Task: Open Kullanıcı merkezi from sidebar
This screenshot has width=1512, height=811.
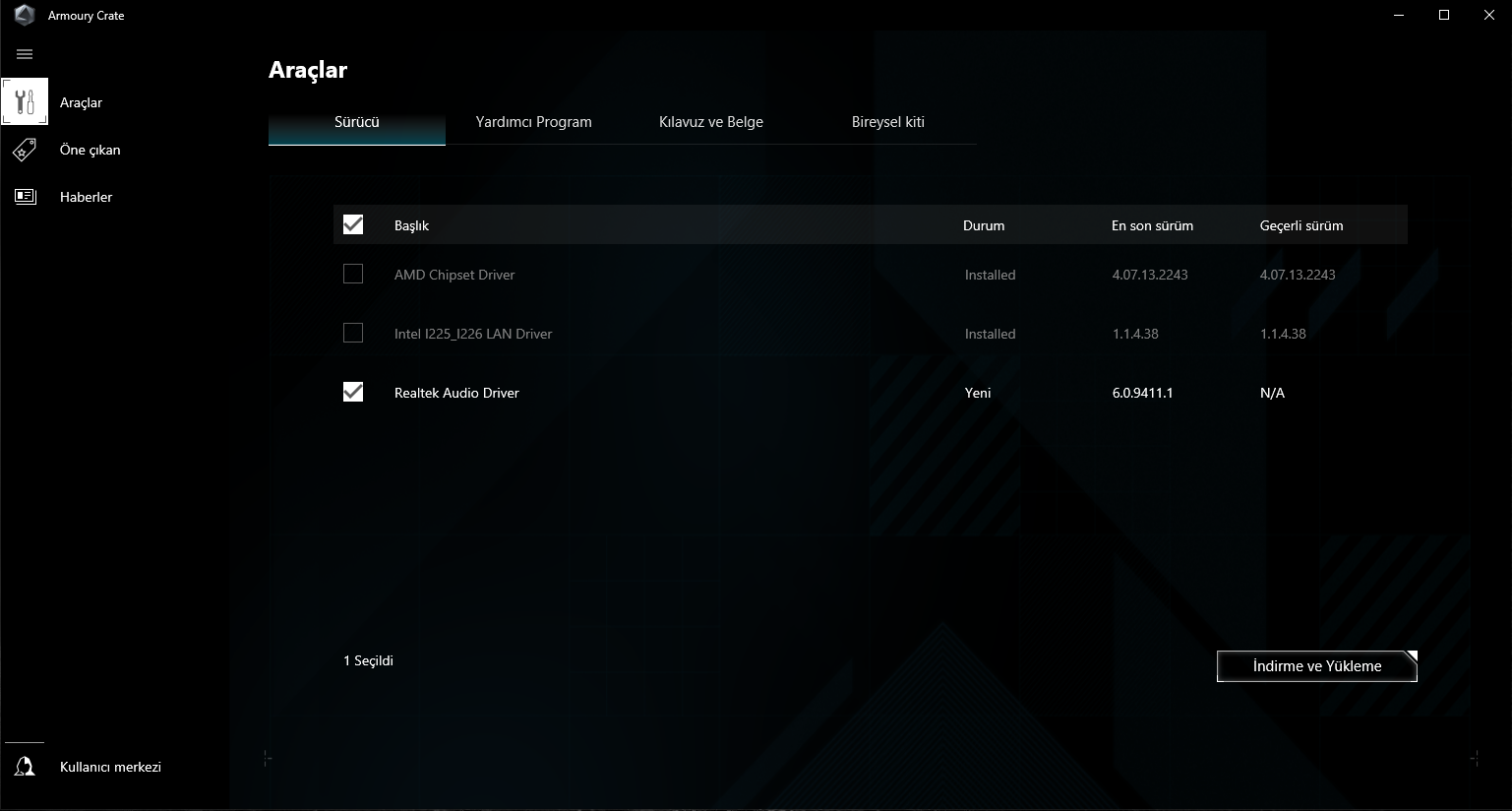Action: pyautogui.click(x=110, y=767)
